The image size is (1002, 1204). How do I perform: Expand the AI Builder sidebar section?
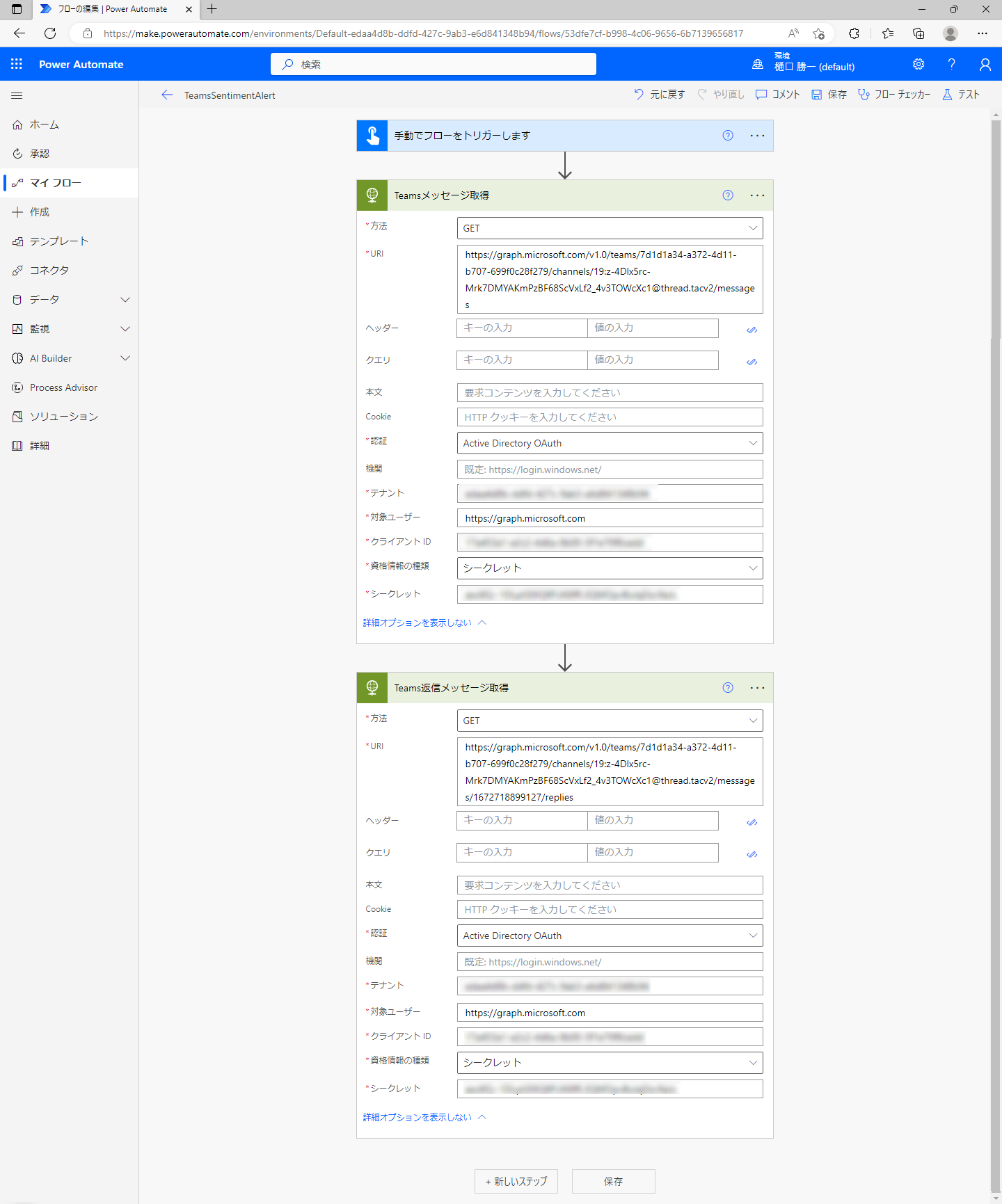(x=125, y=358)
